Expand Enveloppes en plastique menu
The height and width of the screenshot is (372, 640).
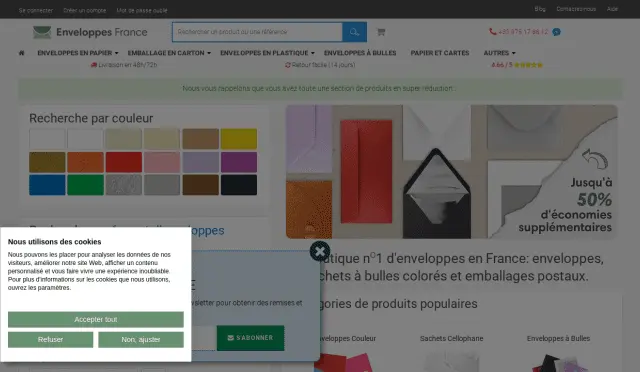267,53
